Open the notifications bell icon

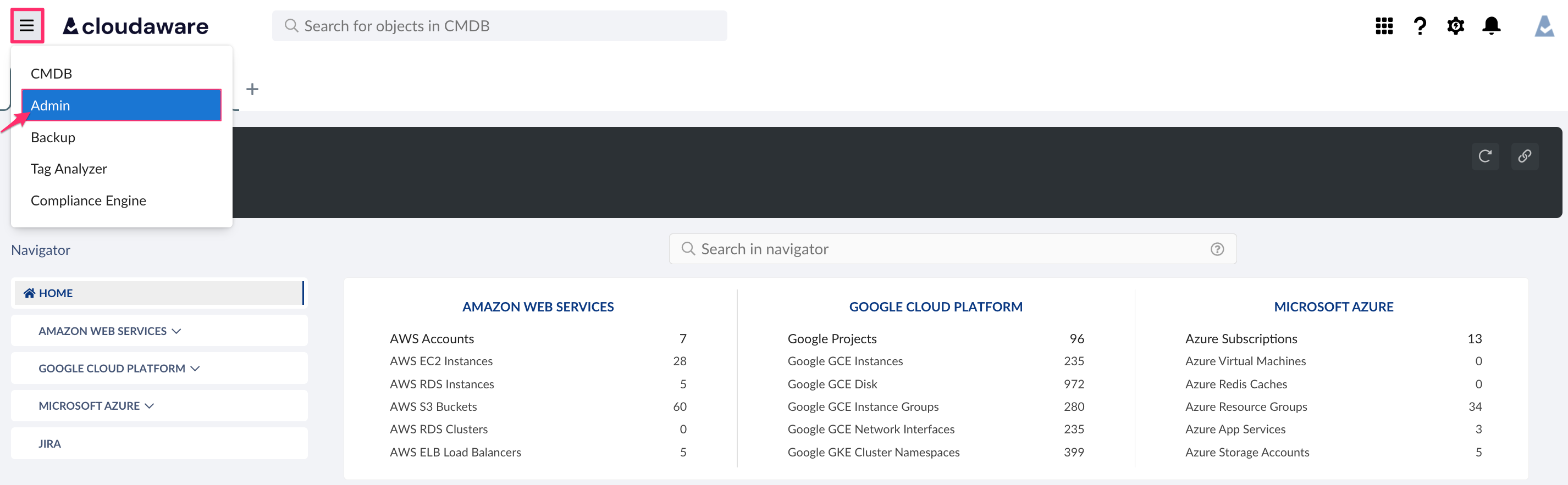(x=1490, y=25)
